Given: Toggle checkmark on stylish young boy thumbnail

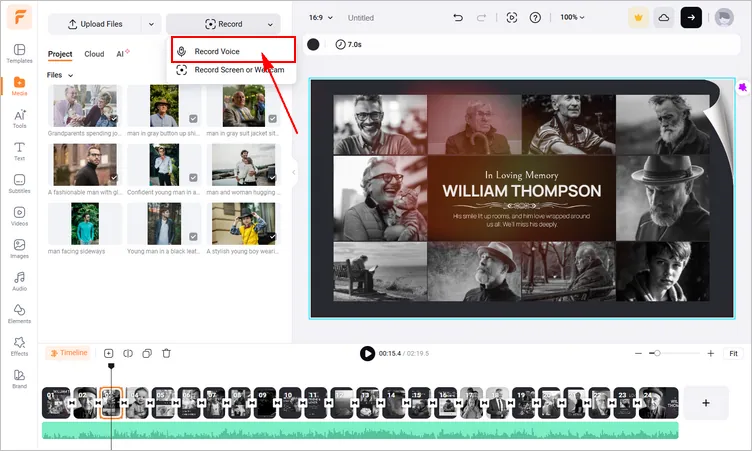Looking at the screenshot, I should coord(272,237).
